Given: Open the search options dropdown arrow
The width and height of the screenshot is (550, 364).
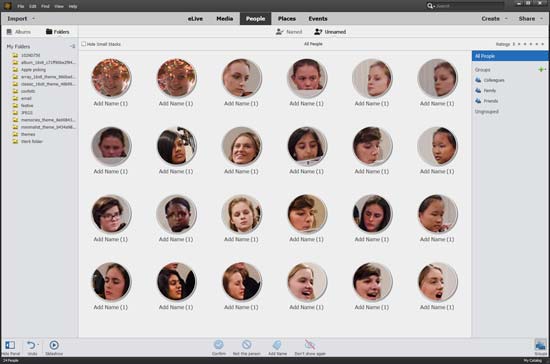Looking at the screenshot, I should 434,6.
